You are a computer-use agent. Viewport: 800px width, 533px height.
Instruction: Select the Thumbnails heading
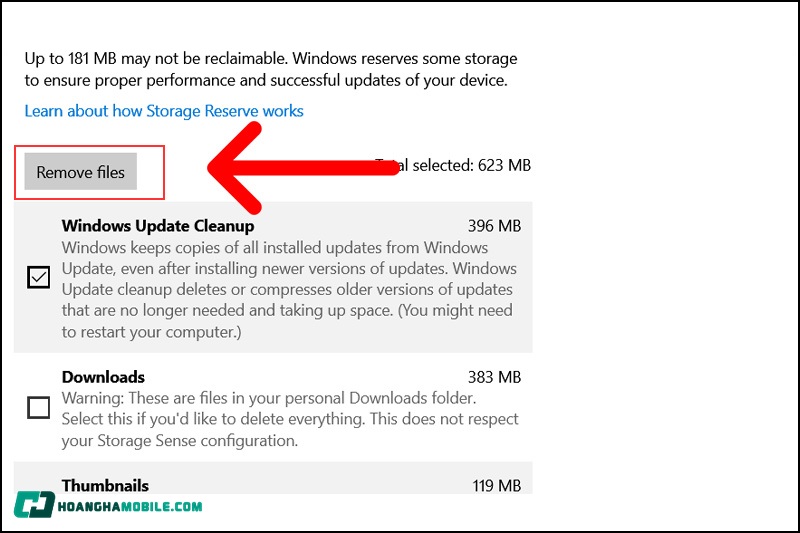[107, 485]
